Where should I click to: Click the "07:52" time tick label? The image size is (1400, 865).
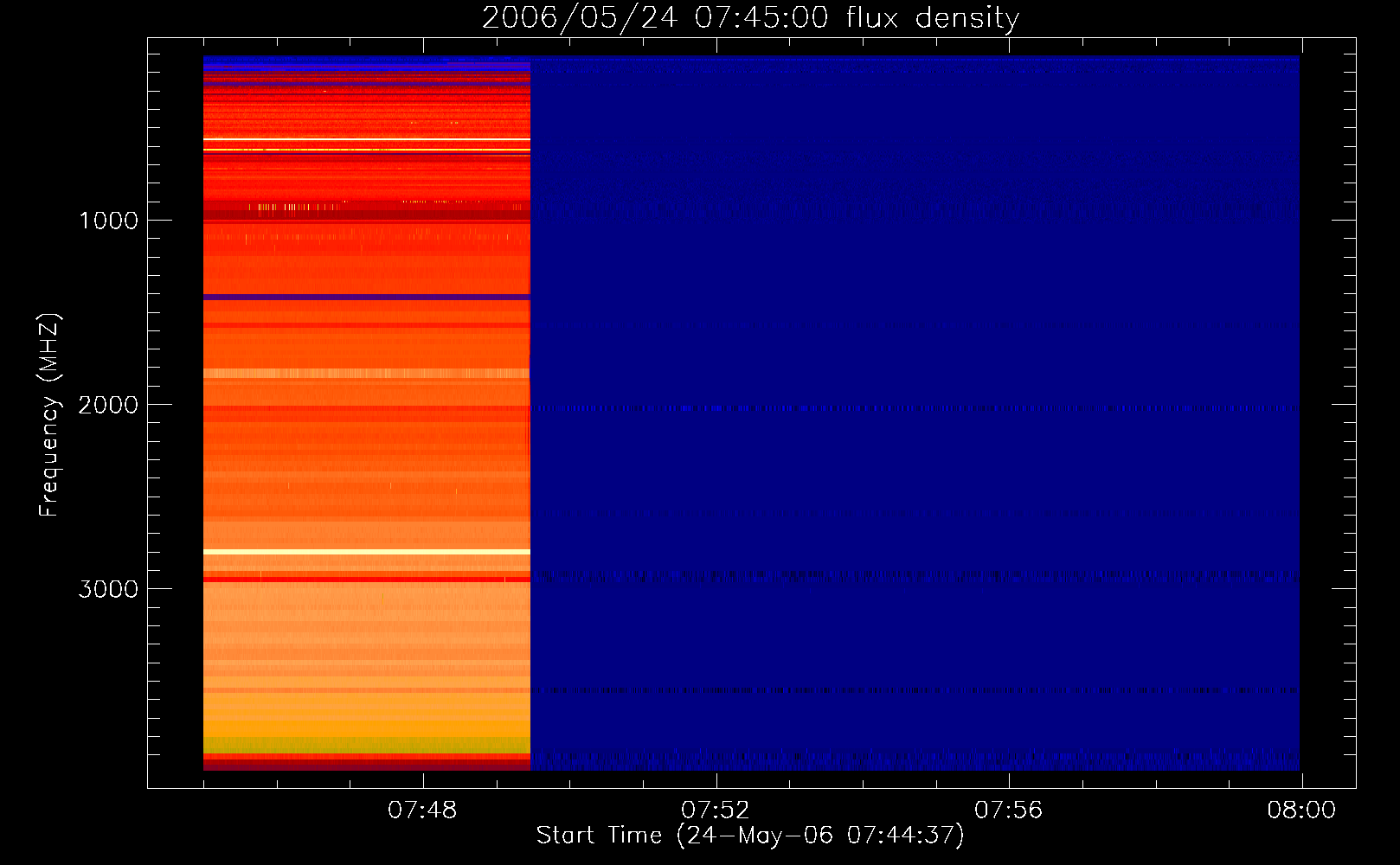(716, 811)
